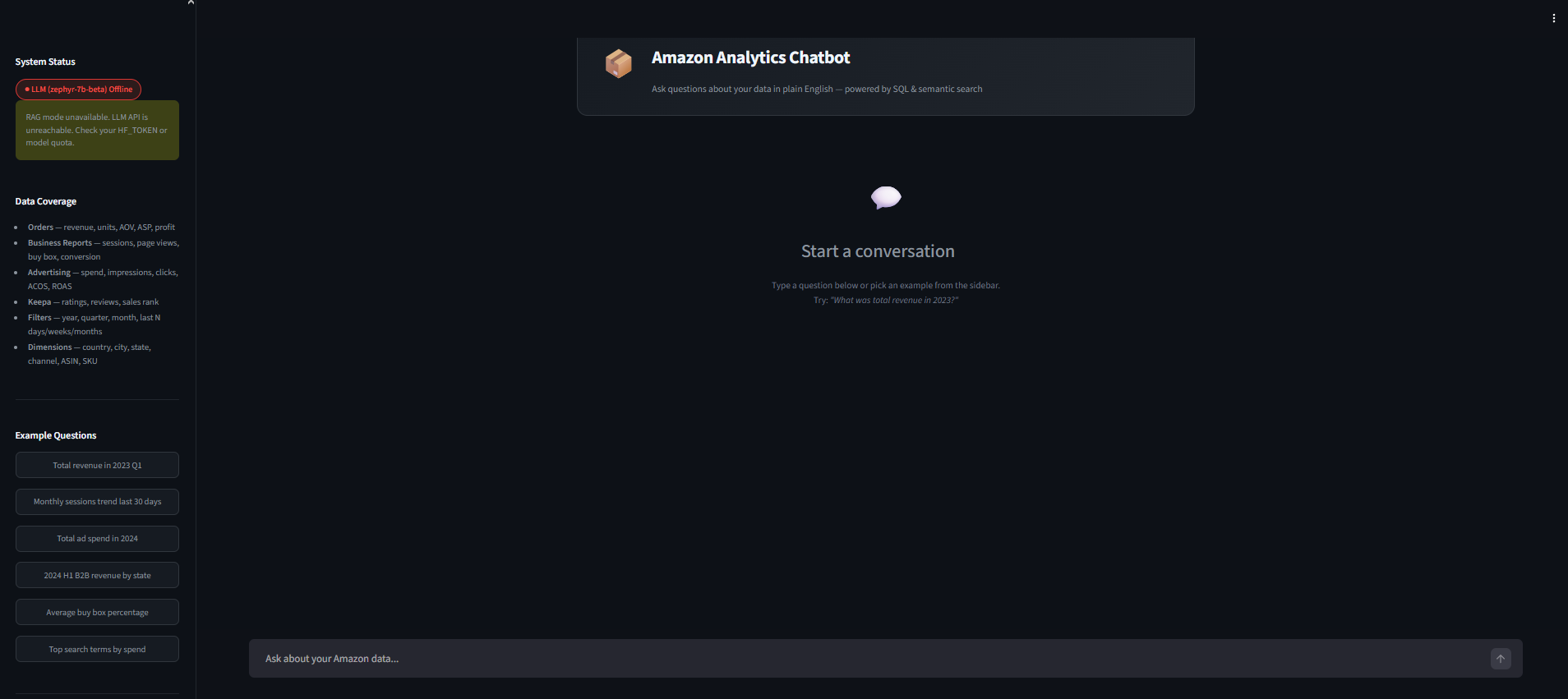Click the LLM (zephyr-7b-beta) Offline badge
The height and width of the screenshot is (699, 1568).
pyautogui.click(x=78, y=90)
